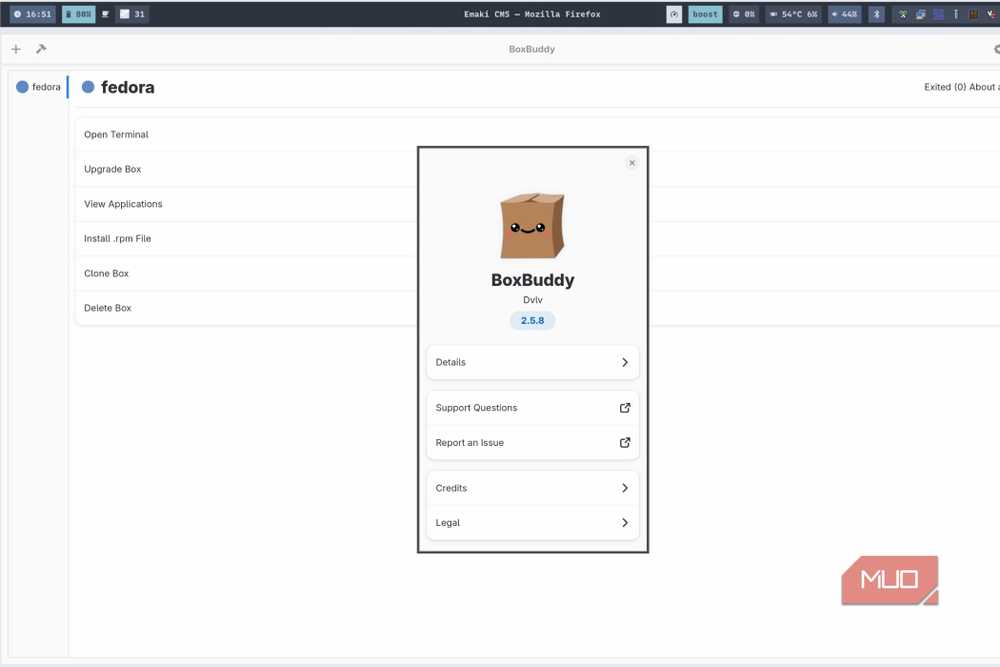The image size is (1000, 667).
Task: Select the Open Terminal action
Action: click(x=116, y=135)
